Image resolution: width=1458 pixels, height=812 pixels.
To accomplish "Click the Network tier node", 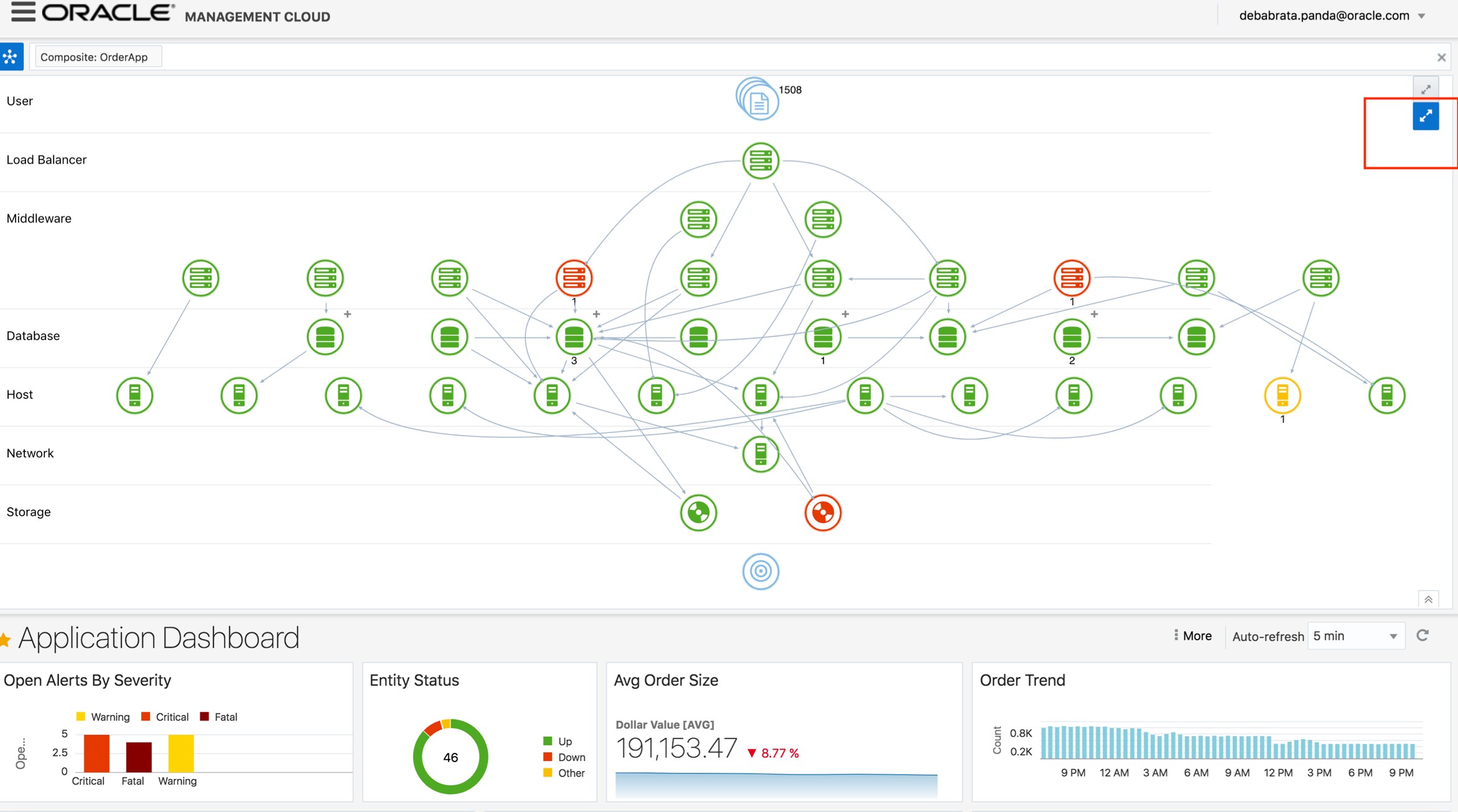I will pos(760,454).
